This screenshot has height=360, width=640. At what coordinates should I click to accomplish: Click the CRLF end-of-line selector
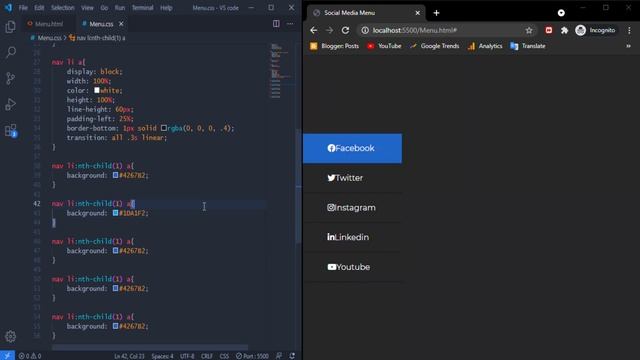pyautogui.click(x=207, y=356)
